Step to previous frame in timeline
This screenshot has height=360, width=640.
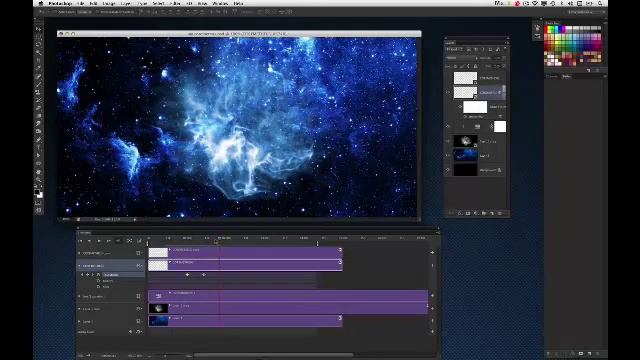point(89,241)
